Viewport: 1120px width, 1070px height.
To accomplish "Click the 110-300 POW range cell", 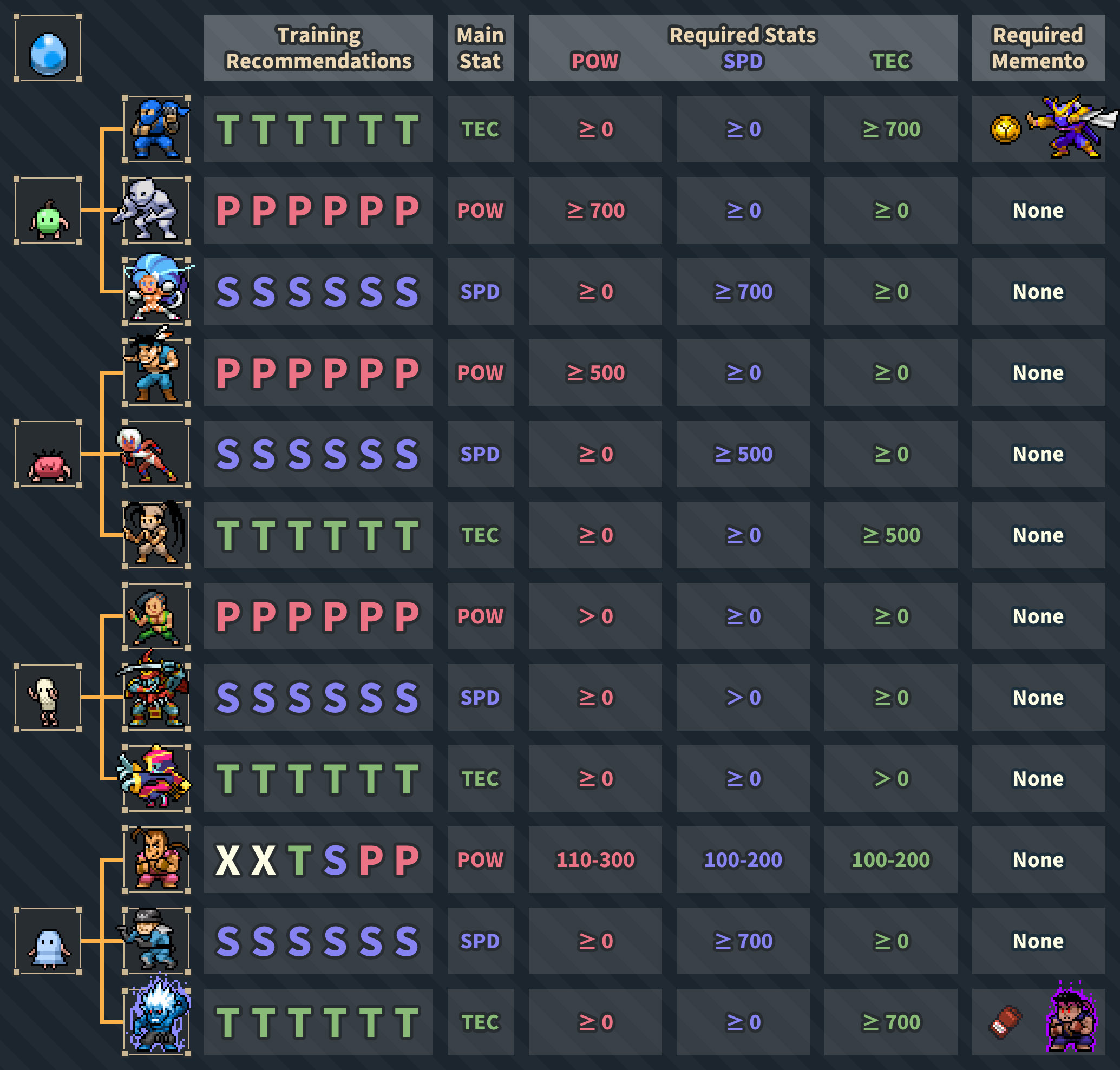I will pos(595,860).
